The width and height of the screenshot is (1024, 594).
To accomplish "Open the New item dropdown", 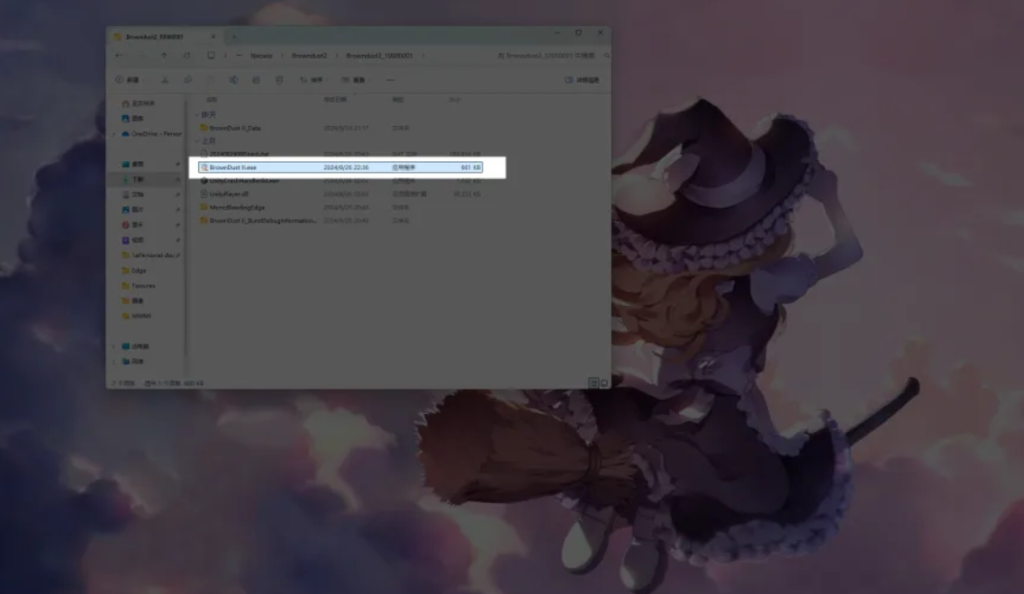I will 129,80.
